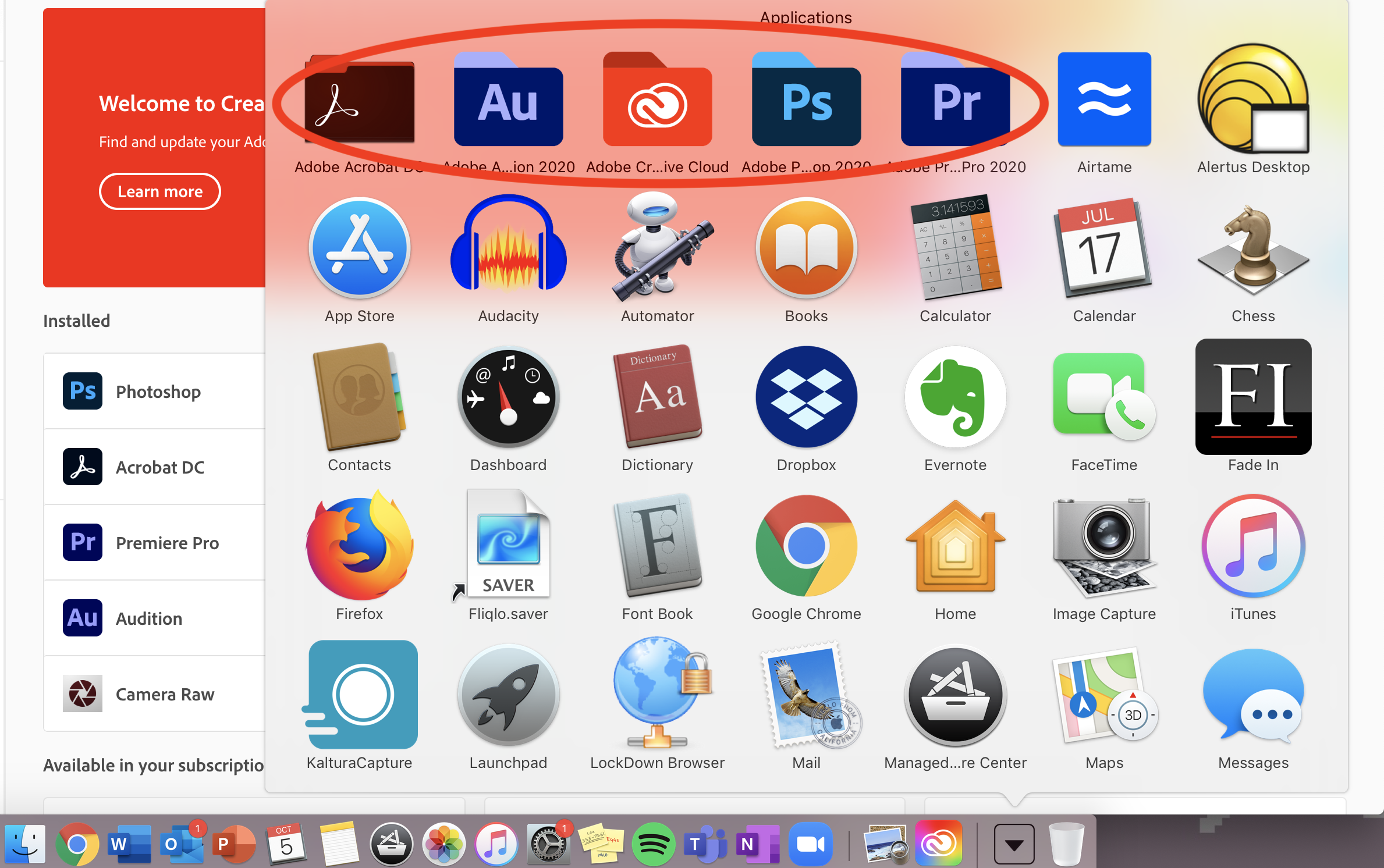Launch KalturaCapture app
Screen dimensions: 1384x868
[361, 695]
